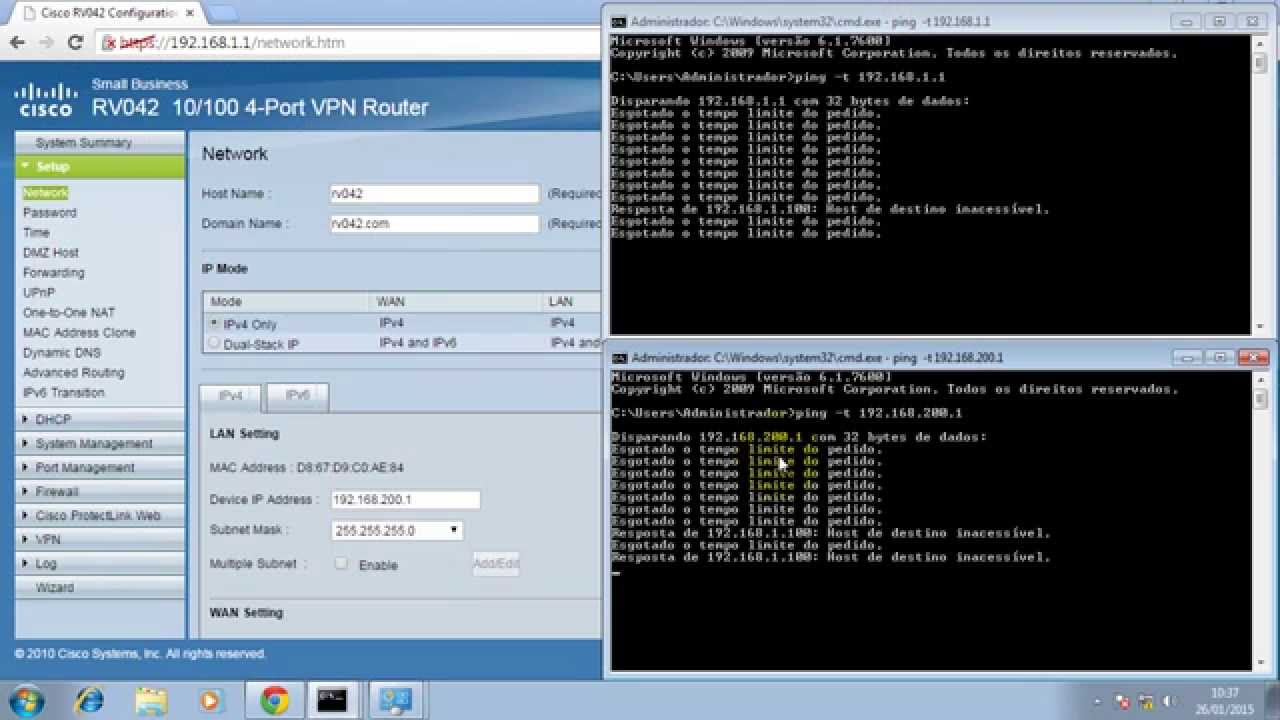Click the Add/Edit subnet button
The image size is (1280, 720).
pos(496,564)
